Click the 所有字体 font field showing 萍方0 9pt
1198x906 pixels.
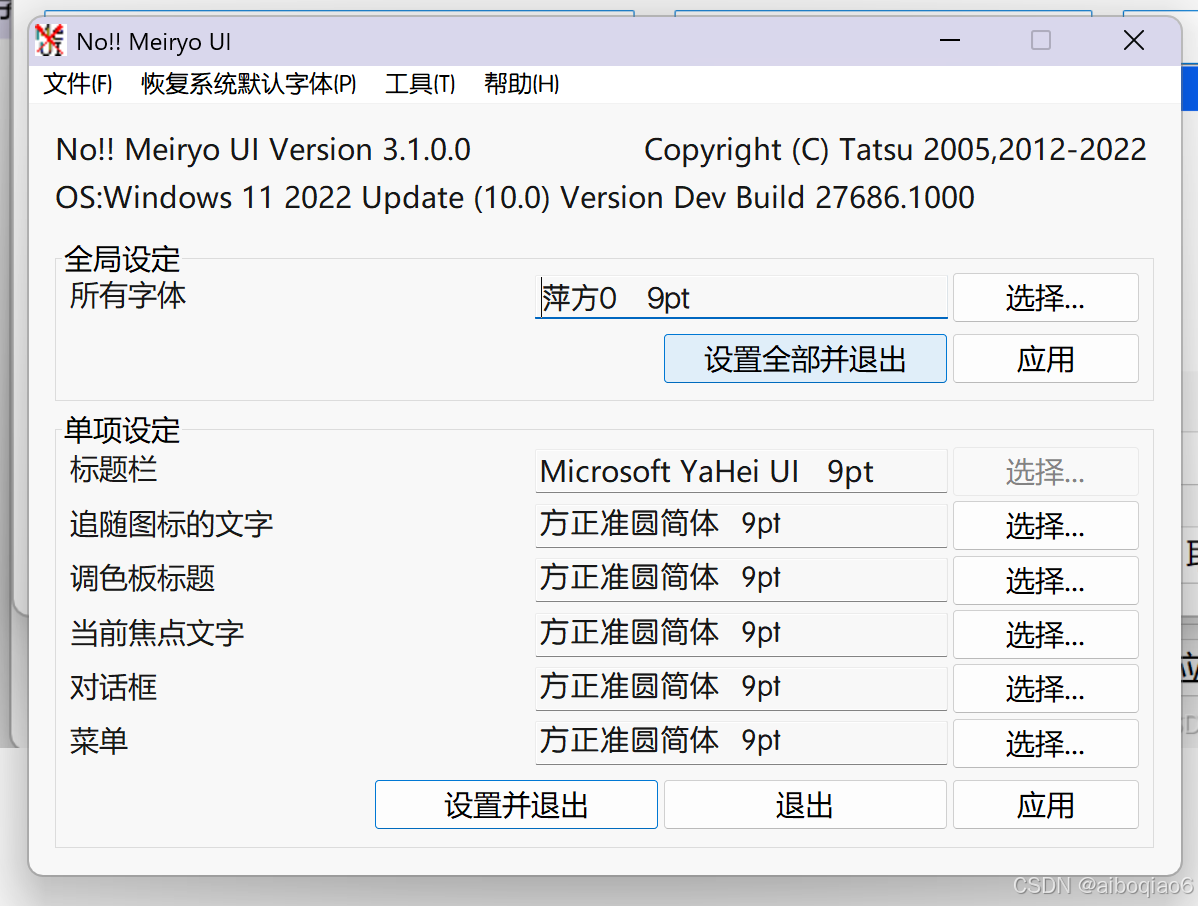(x=741, y=297)
